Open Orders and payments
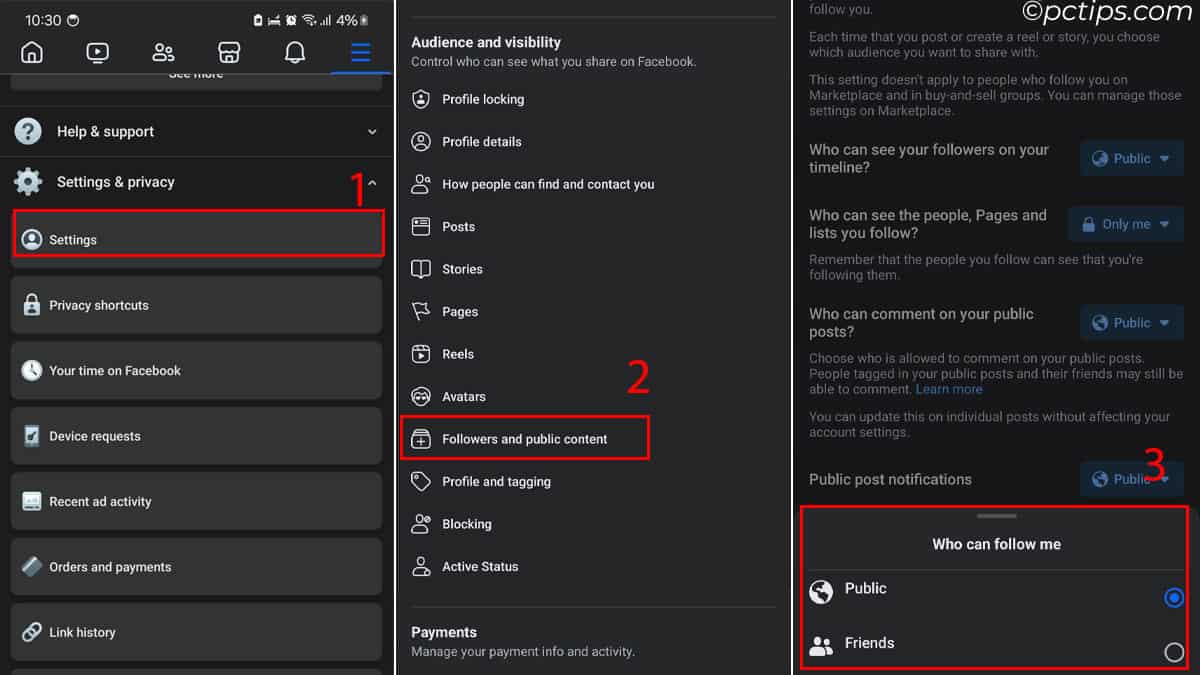Viewport: 1200px width, 675px height. point(197,567)
